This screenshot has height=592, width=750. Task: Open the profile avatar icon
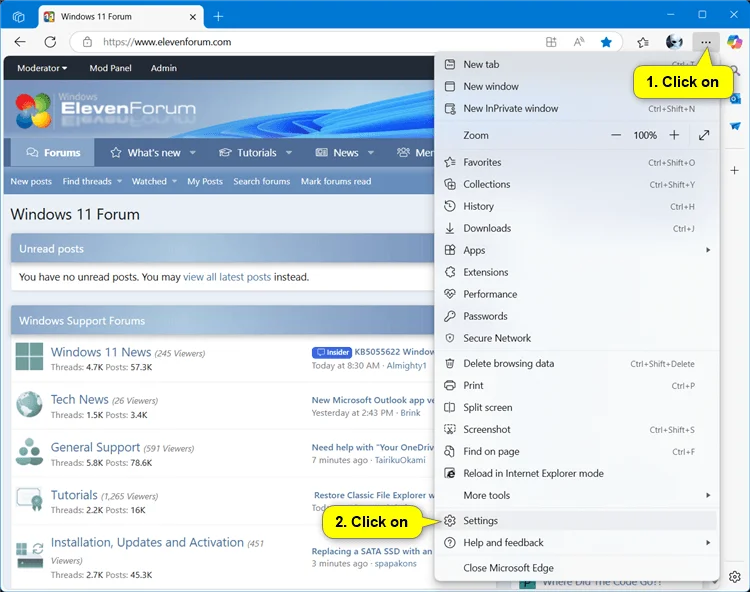(674, 42)
